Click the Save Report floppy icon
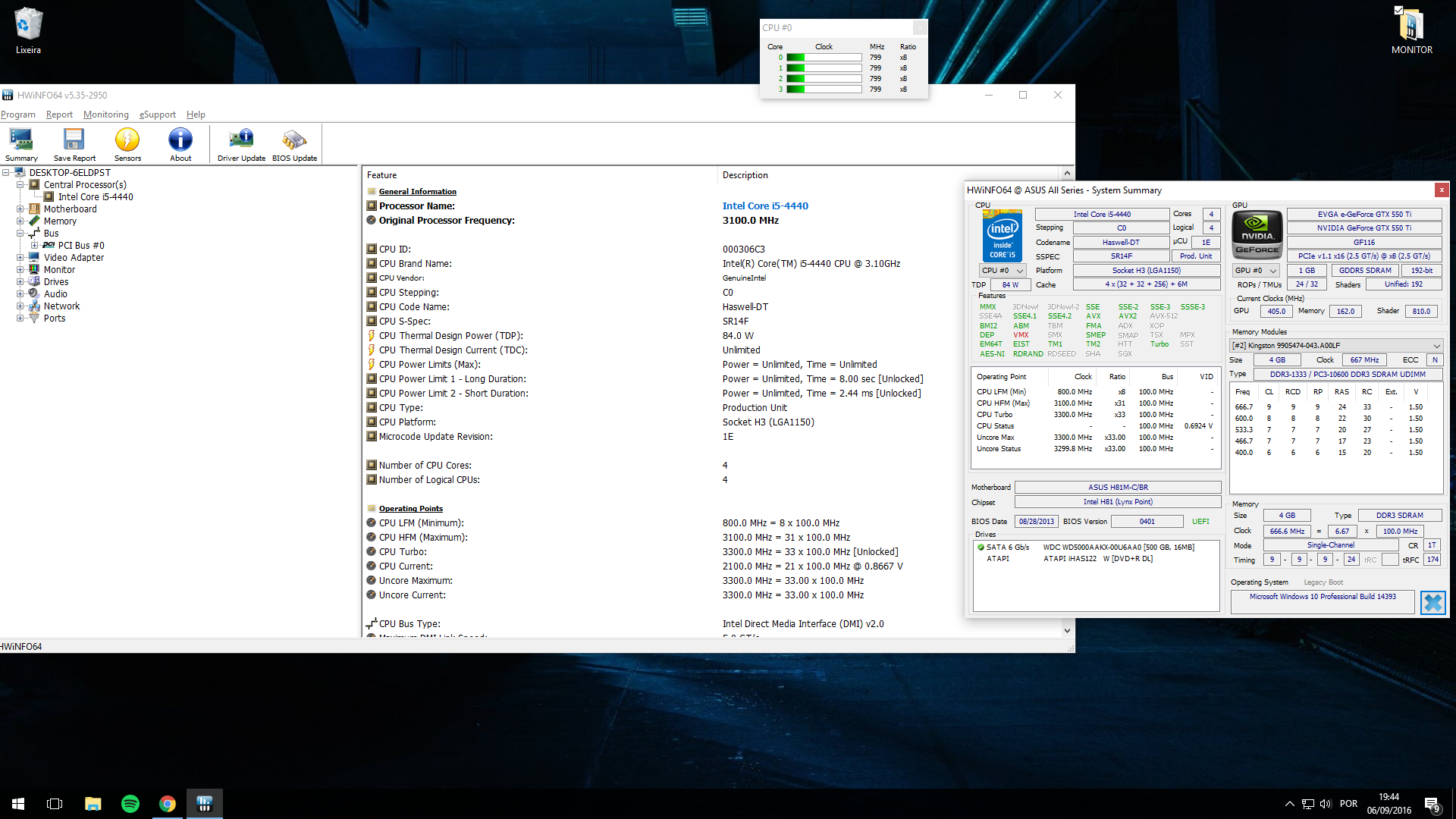1456x819 pixels. (x=74, y=144)
